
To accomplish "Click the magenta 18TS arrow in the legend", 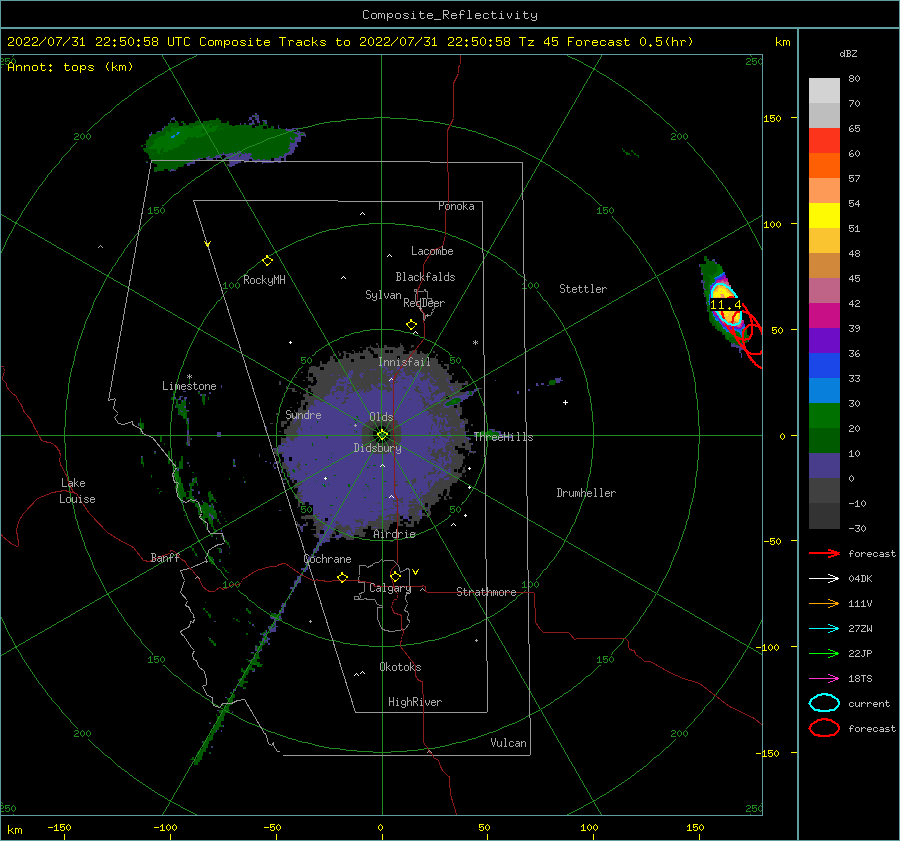I will [824, 679].
